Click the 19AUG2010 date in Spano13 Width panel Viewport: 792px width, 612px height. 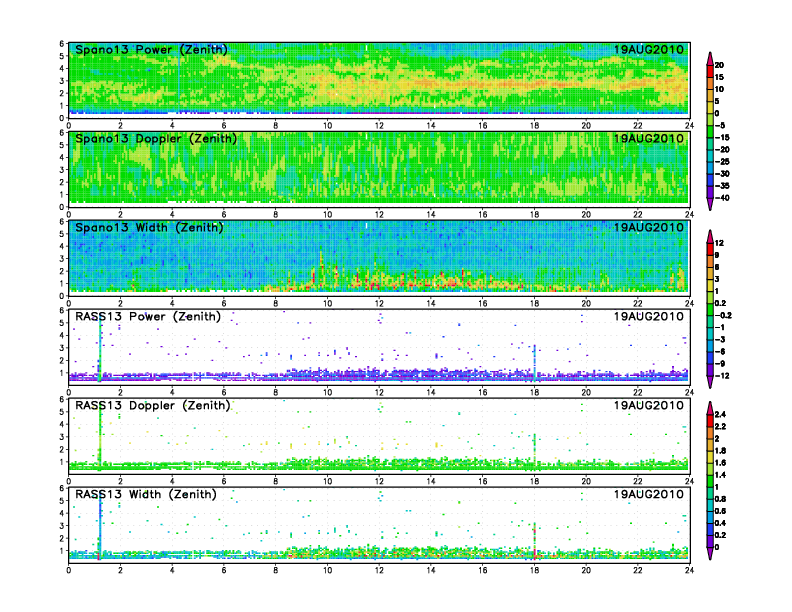(x=649, y=227)
